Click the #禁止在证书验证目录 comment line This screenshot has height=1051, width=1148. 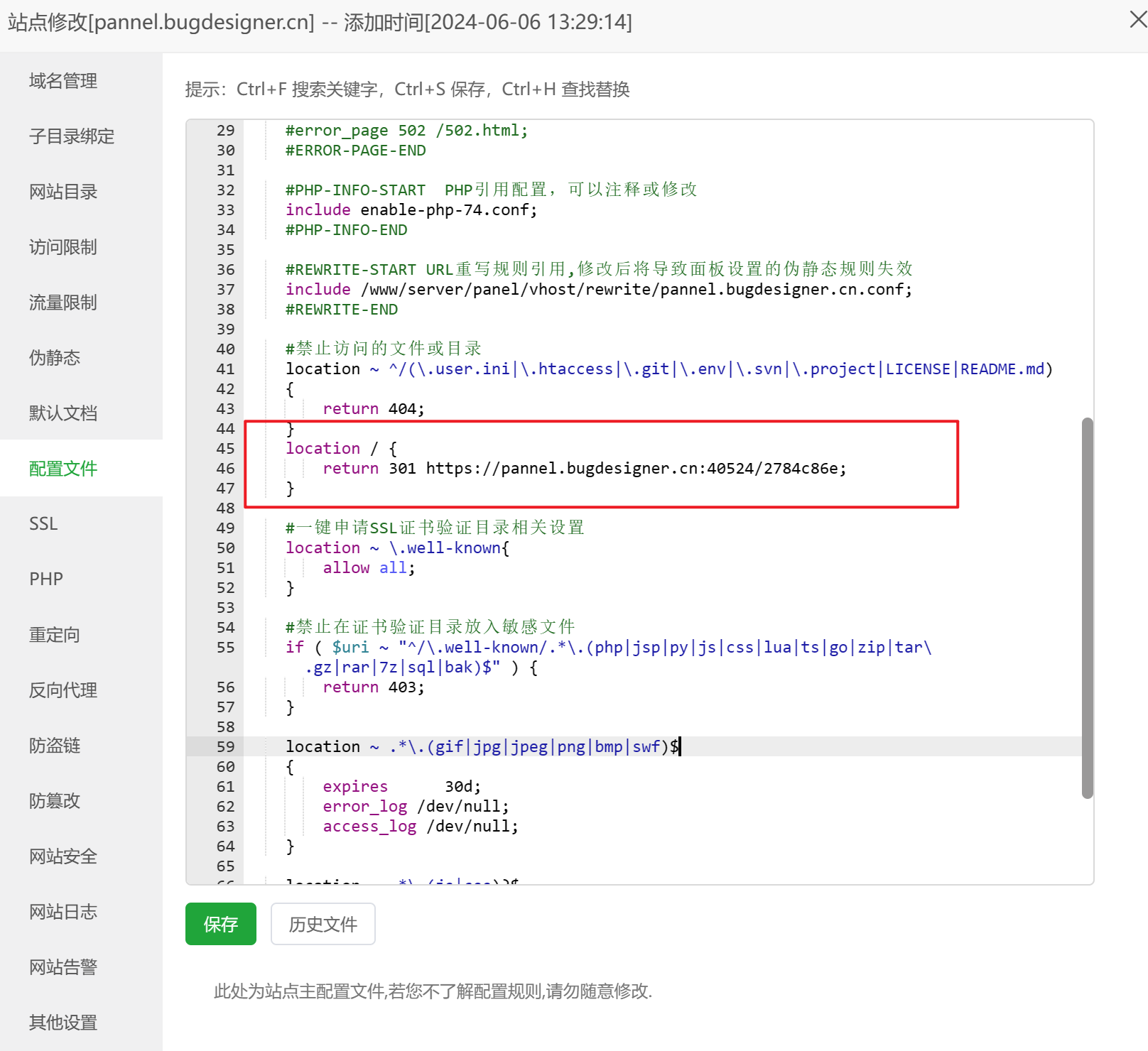pos(430,627)
